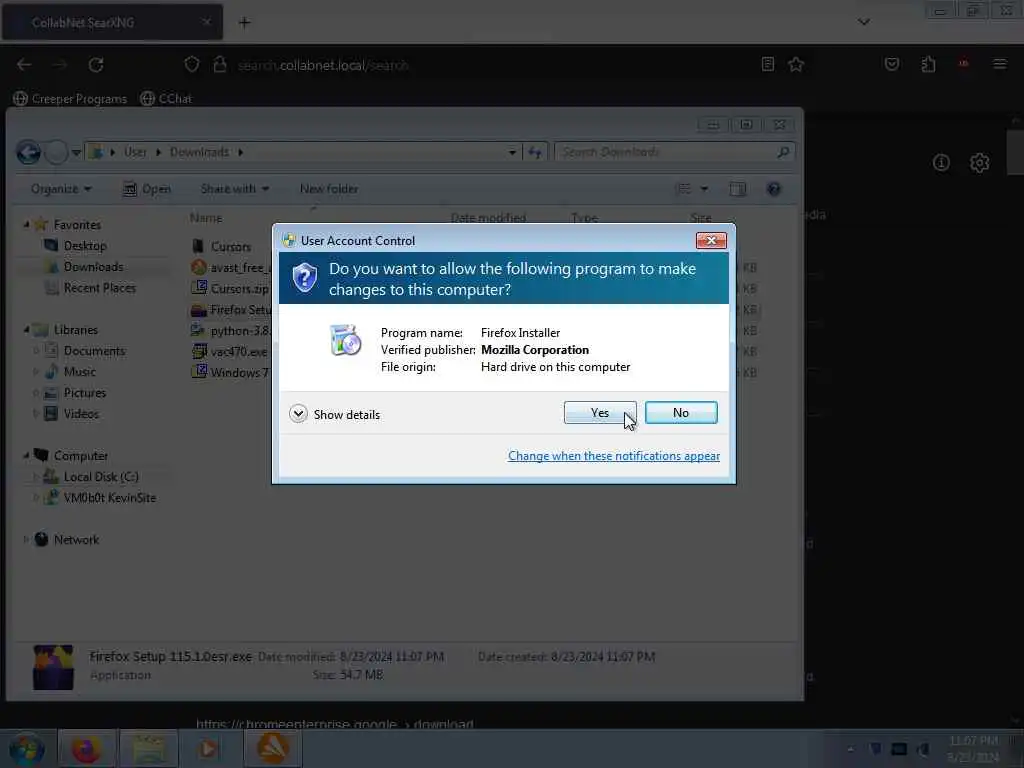The image size is (1024, 768).
Task: Select Music library in Explorer
Action: [80, 372]
